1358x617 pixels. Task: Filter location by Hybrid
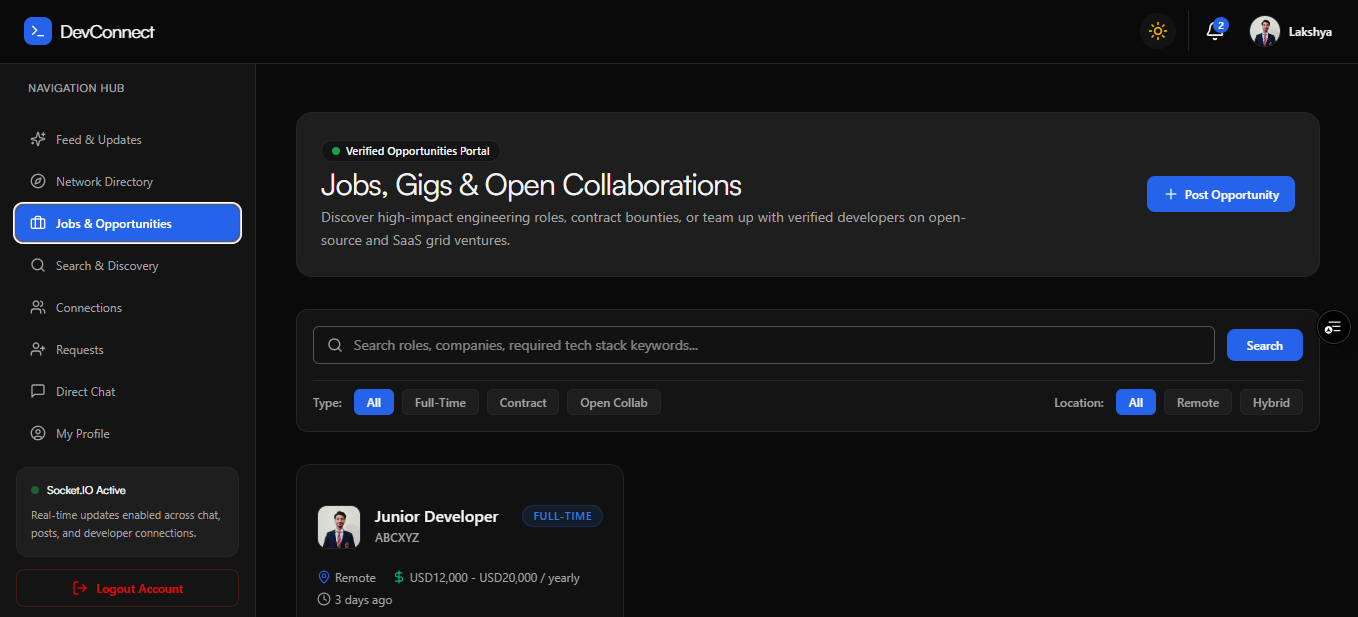click(1271, 403)
